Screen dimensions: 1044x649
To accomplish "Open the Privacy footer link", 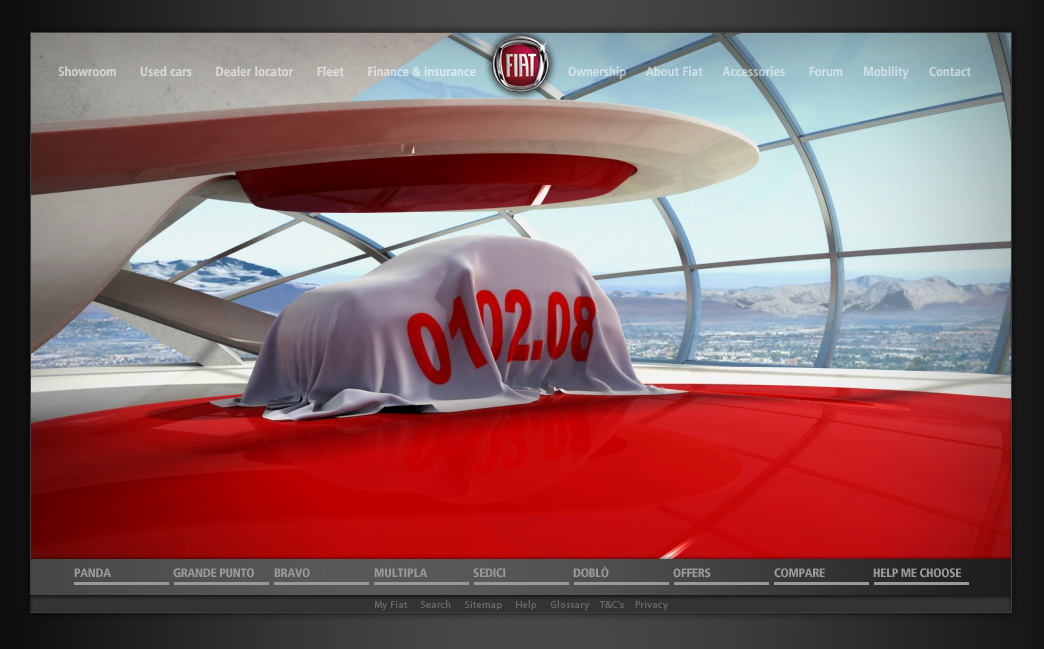I will pos(651,605).
